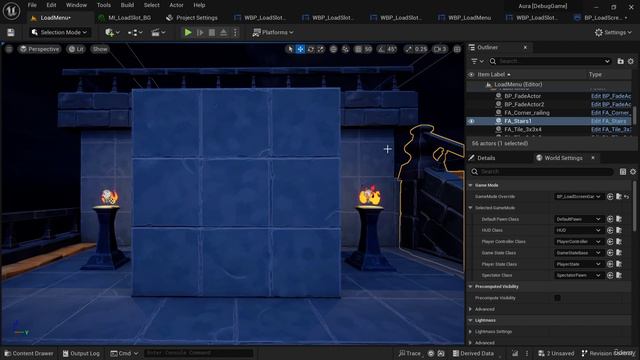Click the Eject from player icon
640x360 pixels.
(x=224, y=32)
